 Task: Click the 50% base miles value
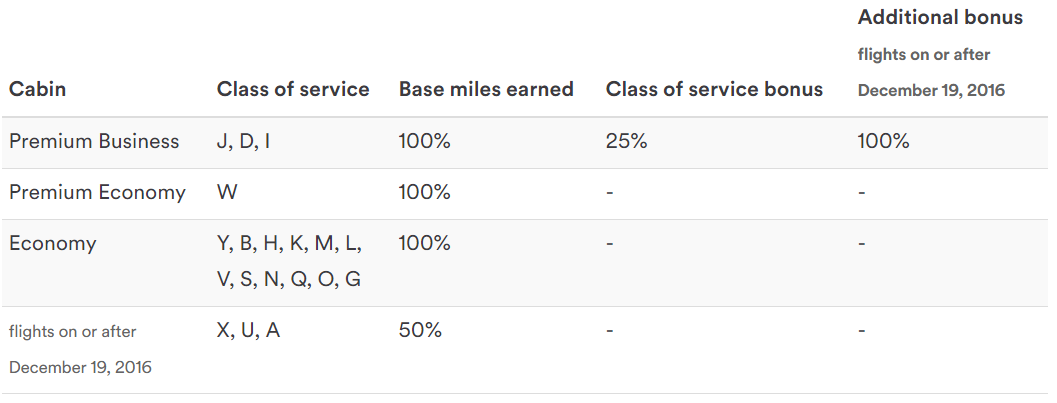click(420, 330)
